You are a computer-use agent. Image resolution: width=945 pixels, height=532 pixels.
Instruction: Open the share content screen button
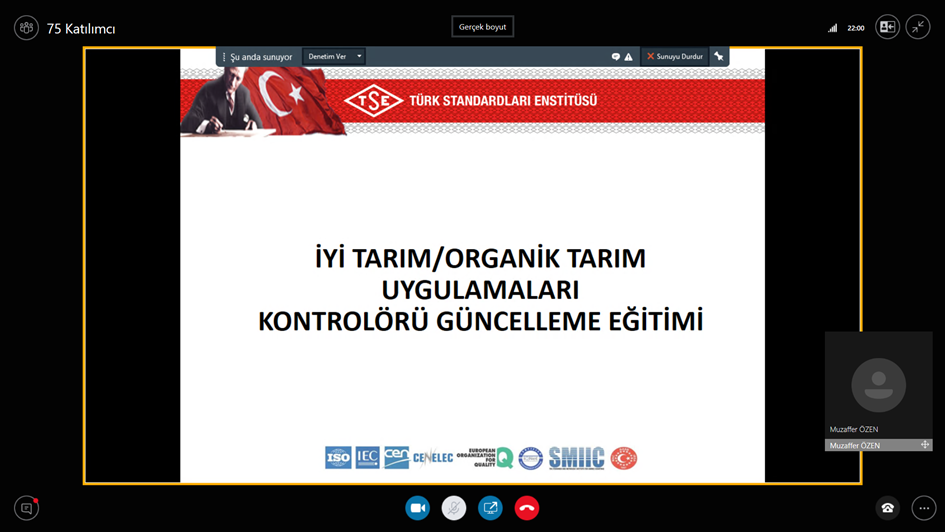pos(490,508)
